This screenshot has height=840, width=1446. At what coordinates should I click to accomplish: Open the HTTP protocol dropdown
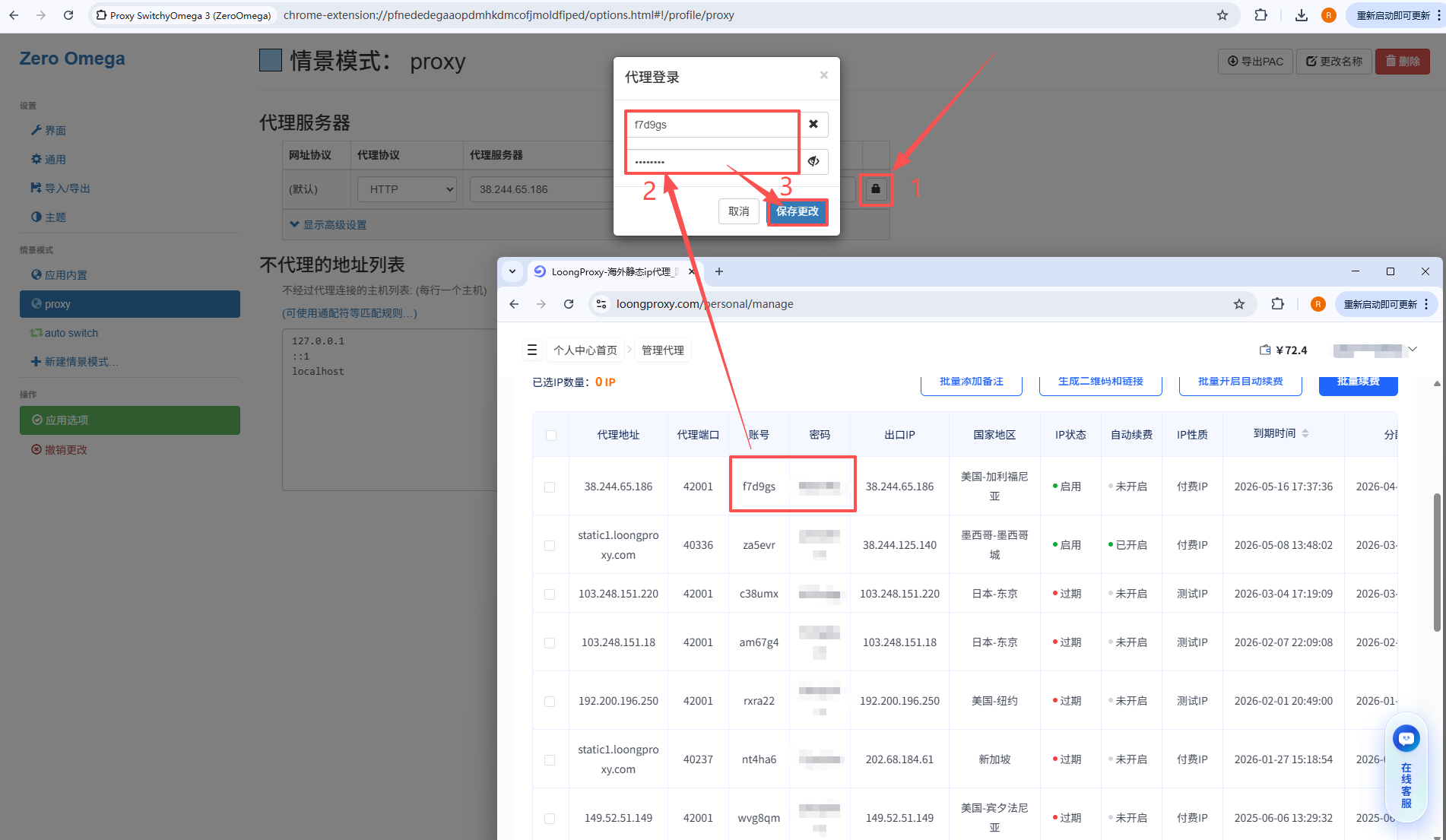point(407,189)
